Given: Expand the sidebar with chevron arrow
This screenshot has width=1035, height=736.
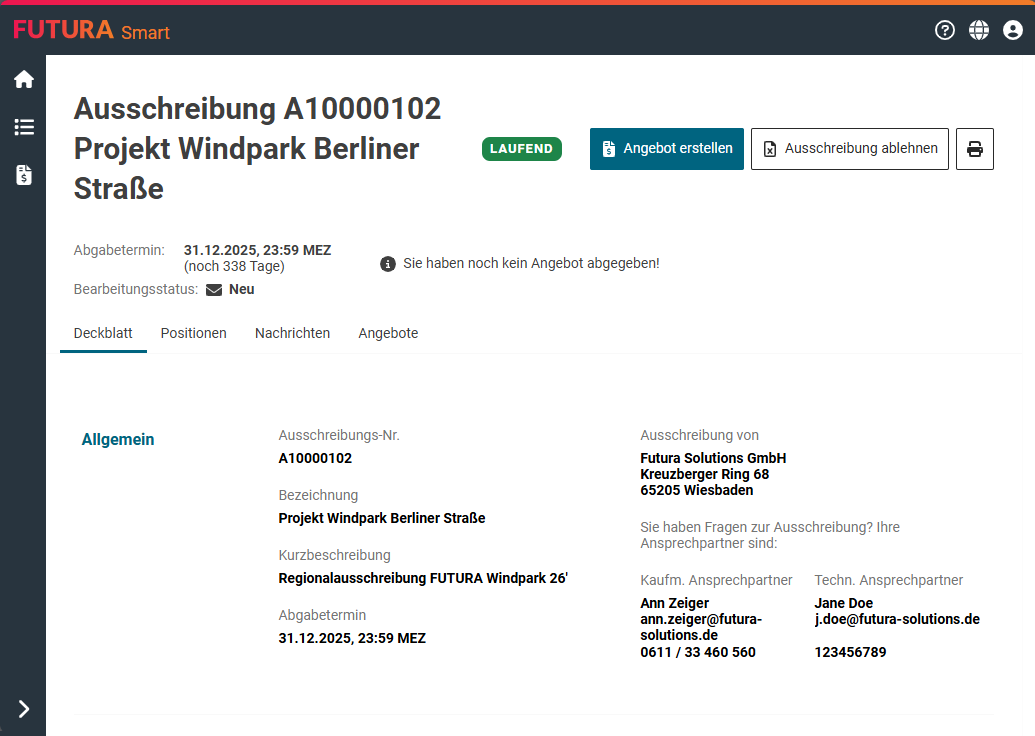Looking at the screenshot, I should (23, 709).
